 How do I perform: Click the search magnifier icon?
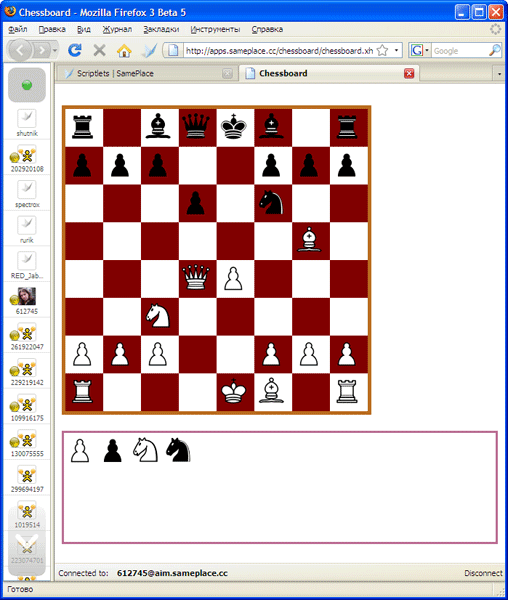495,50
